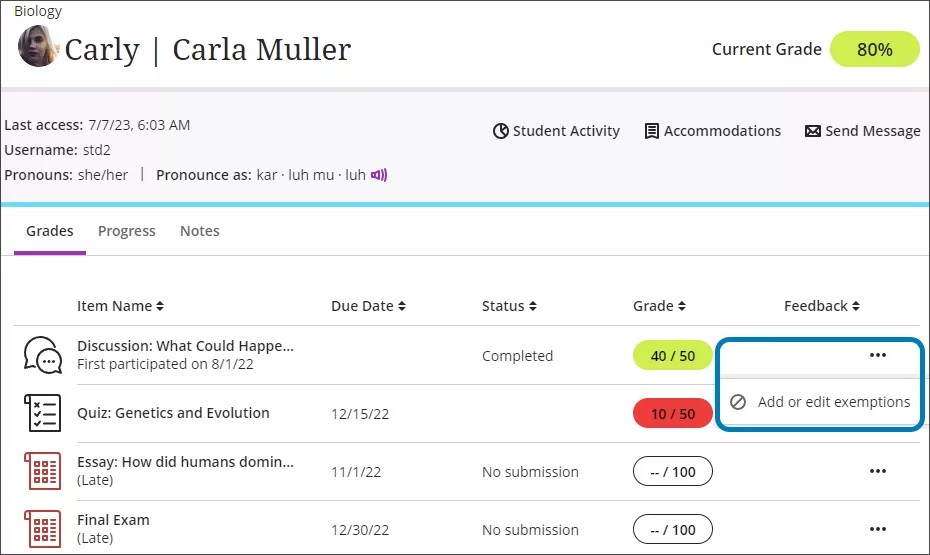930x555 pixels.
Task: Click the Send Message envelope icon
Action: [x=813, y=131]
